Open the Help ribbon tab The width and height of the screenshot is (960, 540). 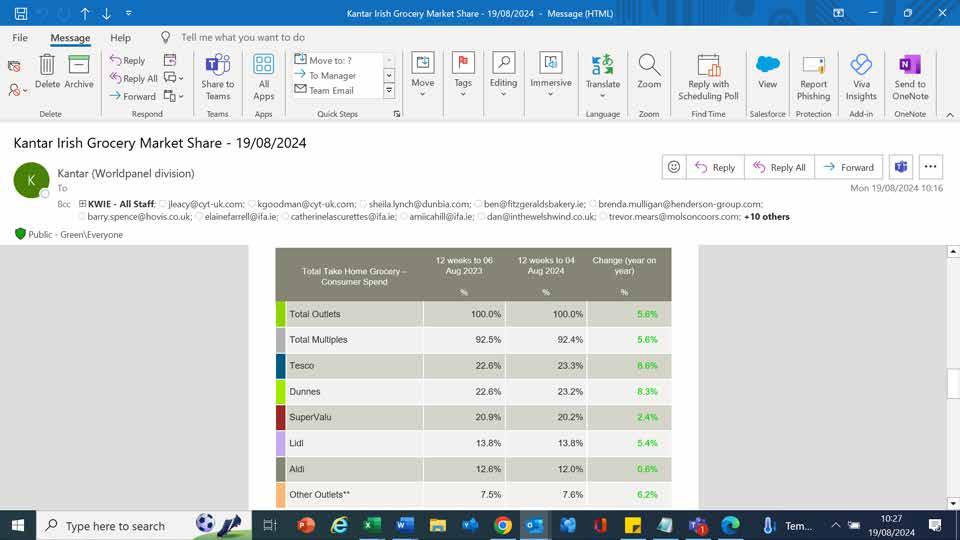[121, 37]
